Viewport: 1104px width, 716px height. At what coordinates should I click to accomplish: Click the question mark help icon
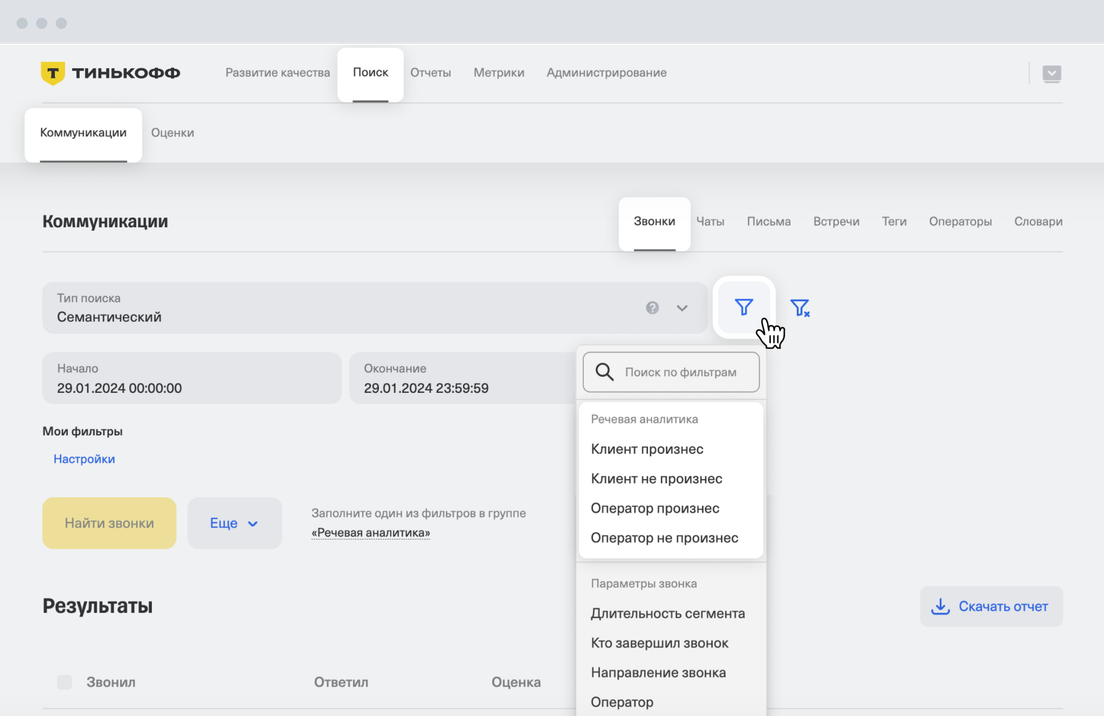click(652, 308)
